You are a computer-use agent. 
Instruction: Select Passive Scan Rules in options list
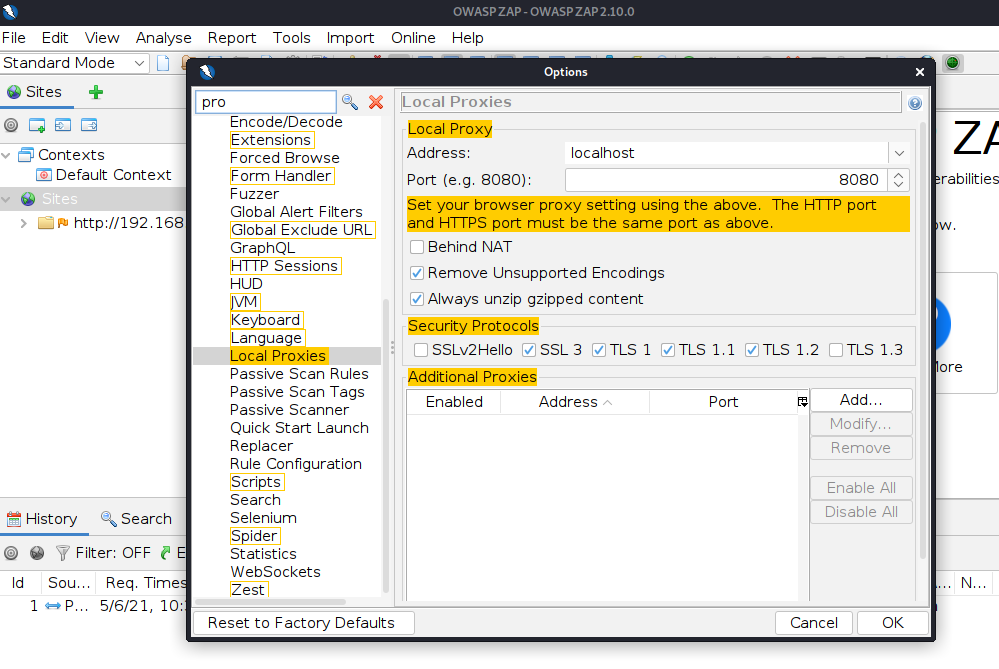[x=299, y=374]
